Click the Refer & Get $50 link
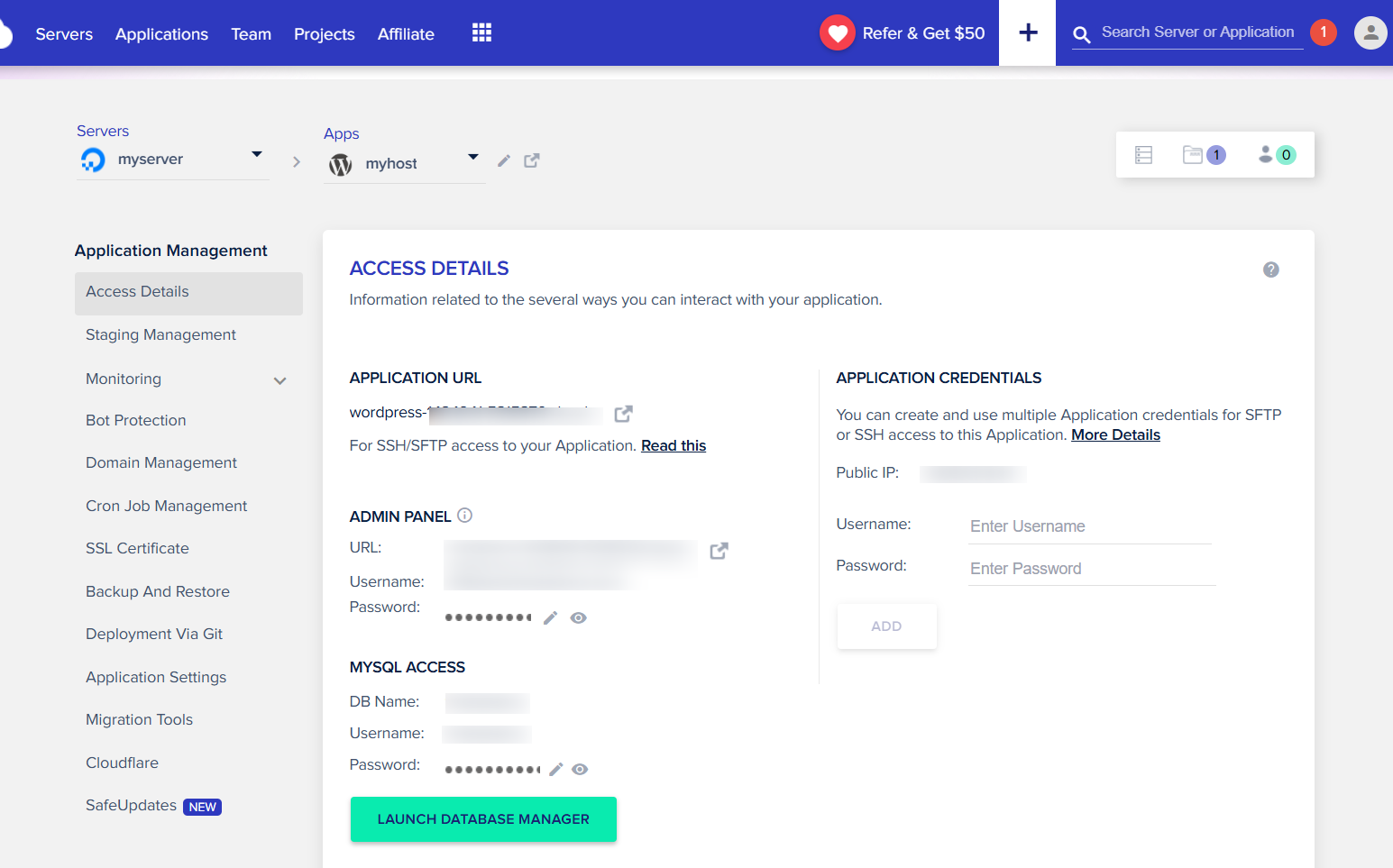This screenshot has width=1393, height=868. click(923, 33)
